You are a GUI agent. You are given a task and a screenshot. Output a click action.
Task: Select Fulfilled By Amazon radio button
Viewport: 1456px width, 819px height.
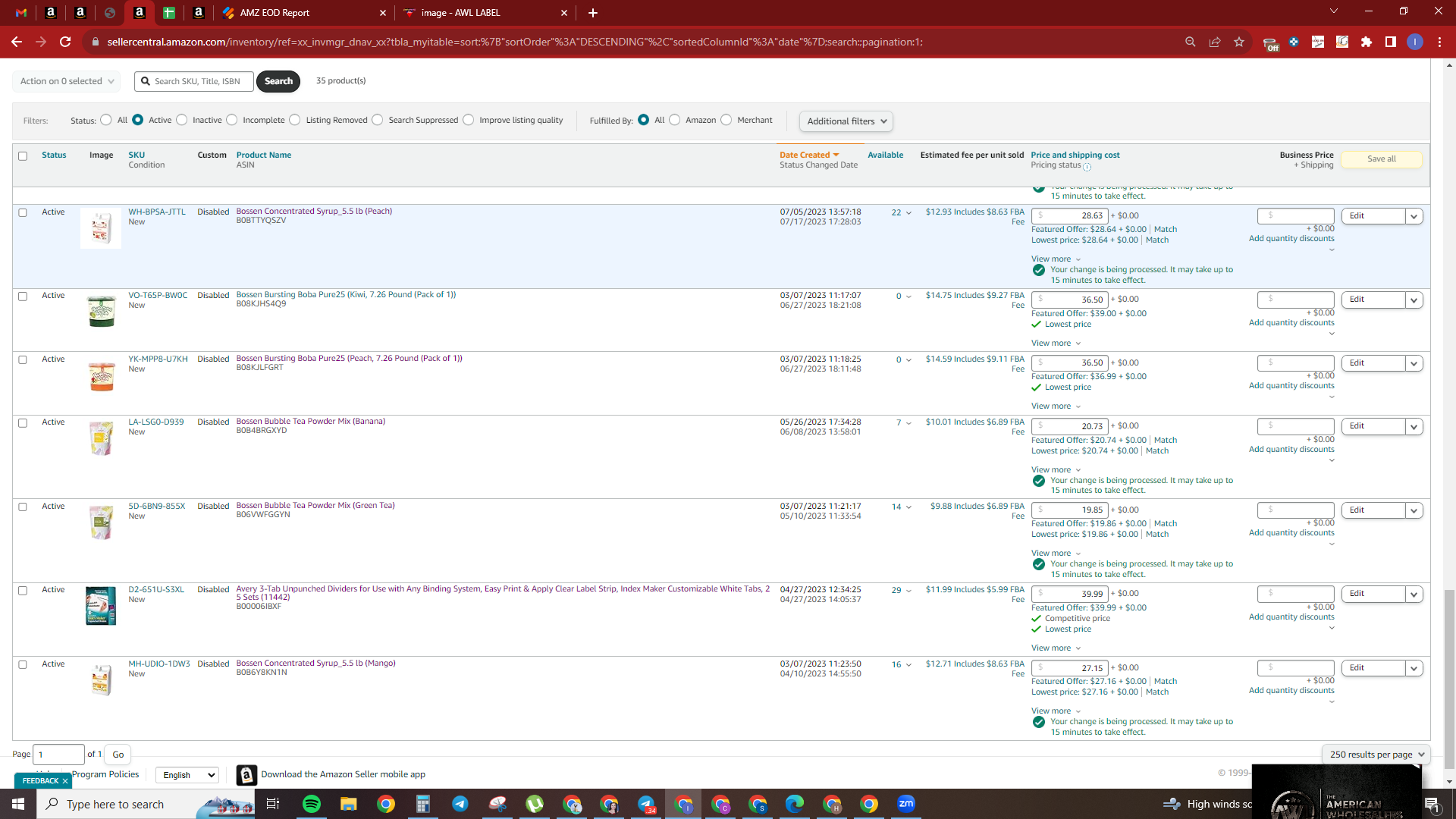point(675,120)
